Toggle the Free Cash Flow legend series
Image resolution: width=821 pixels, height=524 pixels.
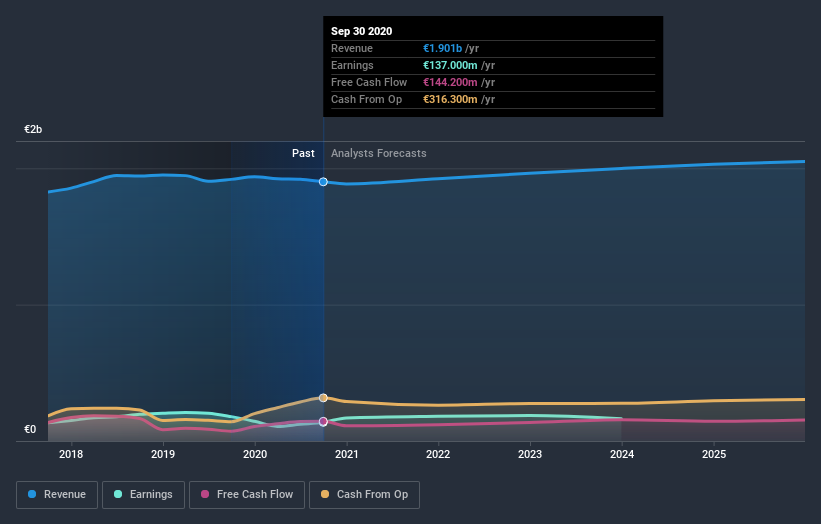[x=247, y=495]
